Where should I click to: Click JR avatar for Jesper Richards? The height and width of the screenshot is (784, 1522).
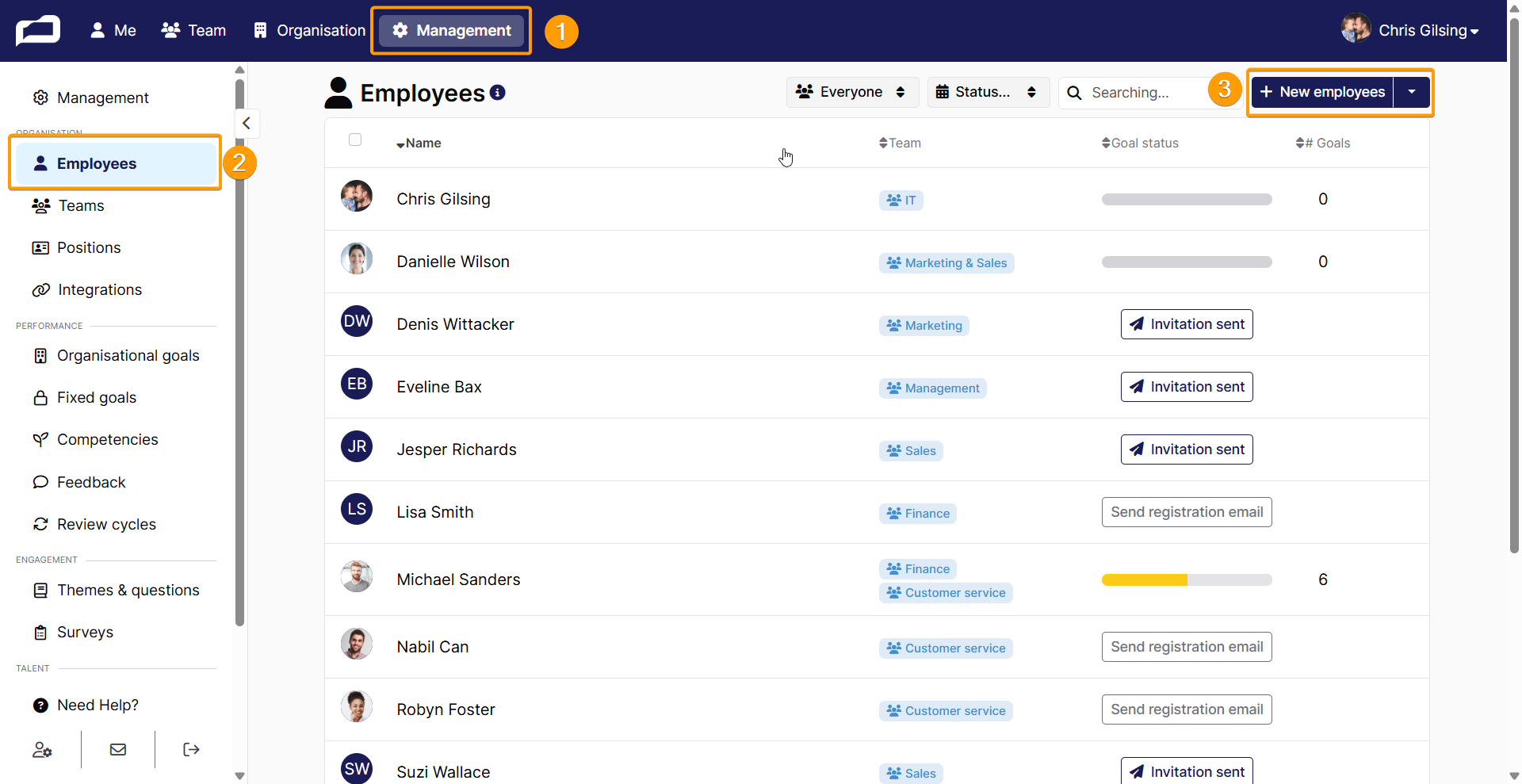pyautogui.click(x=357, y=446)
